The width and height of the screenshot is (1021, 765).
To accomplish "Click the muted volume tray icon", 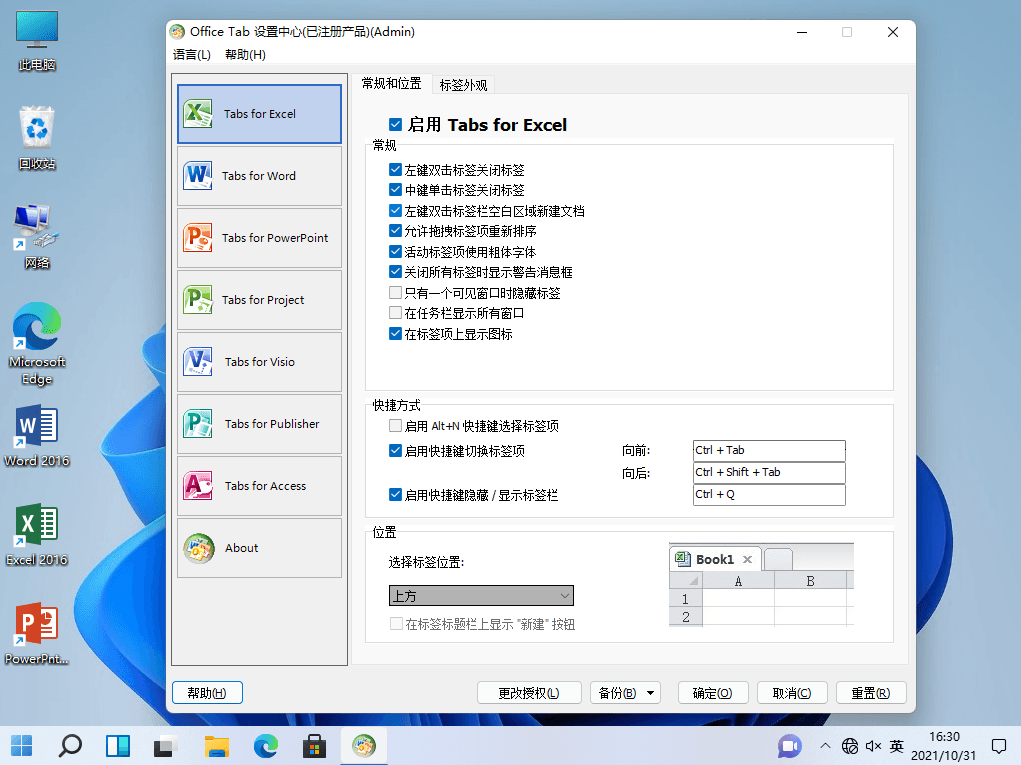I will [x=873, y=746].
